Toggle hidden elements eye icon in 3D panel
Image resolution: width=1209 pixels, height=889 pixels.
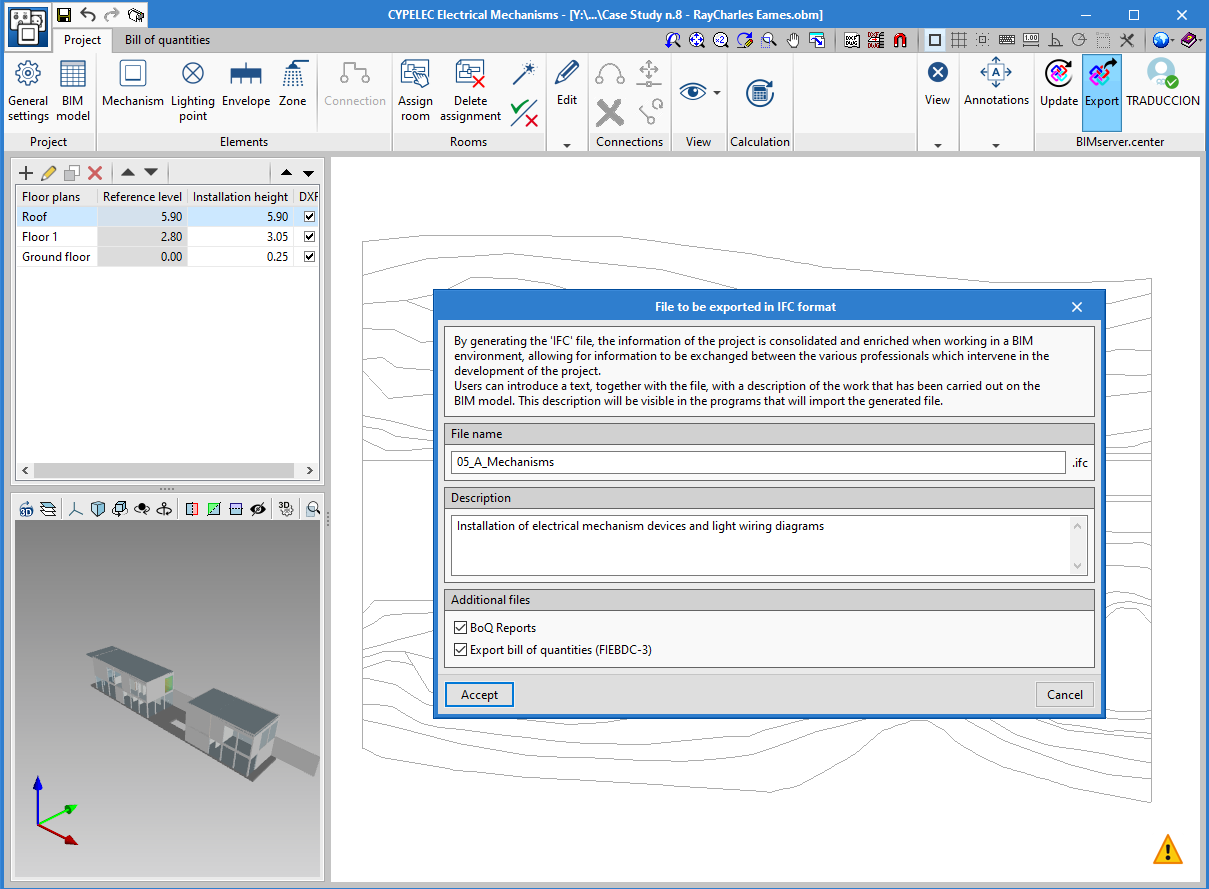[x=258, y=509]
